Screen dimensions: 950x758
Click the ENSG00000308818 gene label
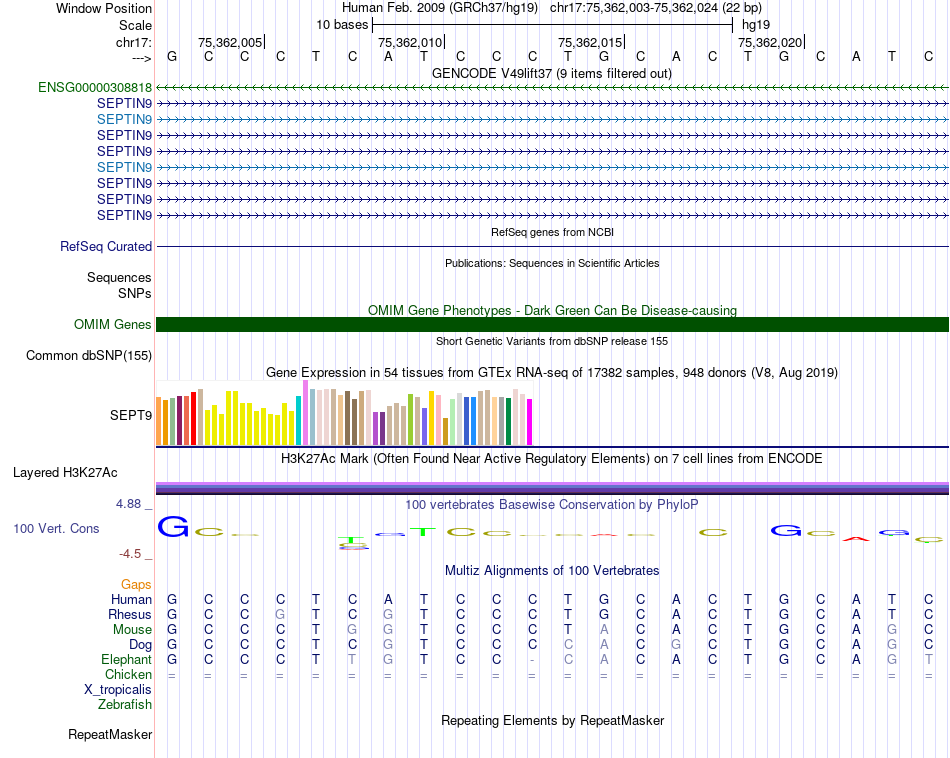[x=95, y=87]
